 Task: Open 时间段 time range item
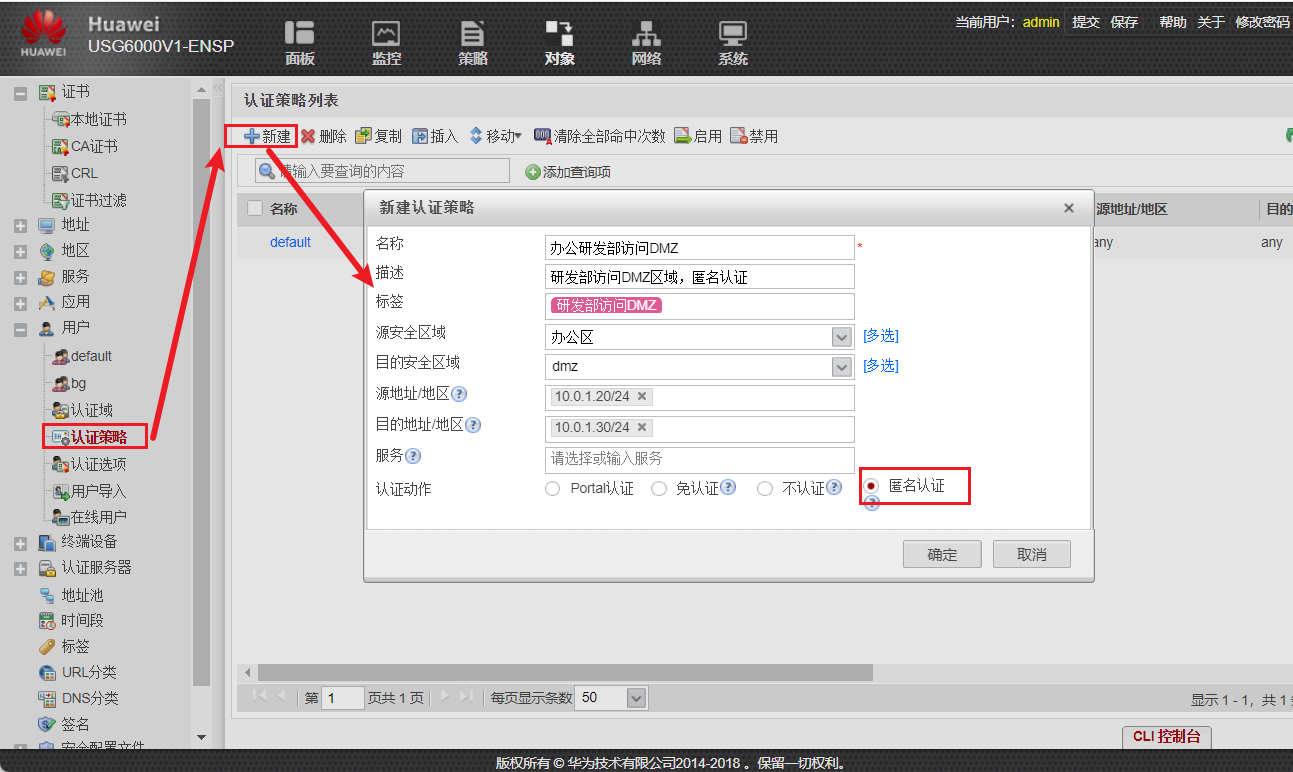pos(82,621)
